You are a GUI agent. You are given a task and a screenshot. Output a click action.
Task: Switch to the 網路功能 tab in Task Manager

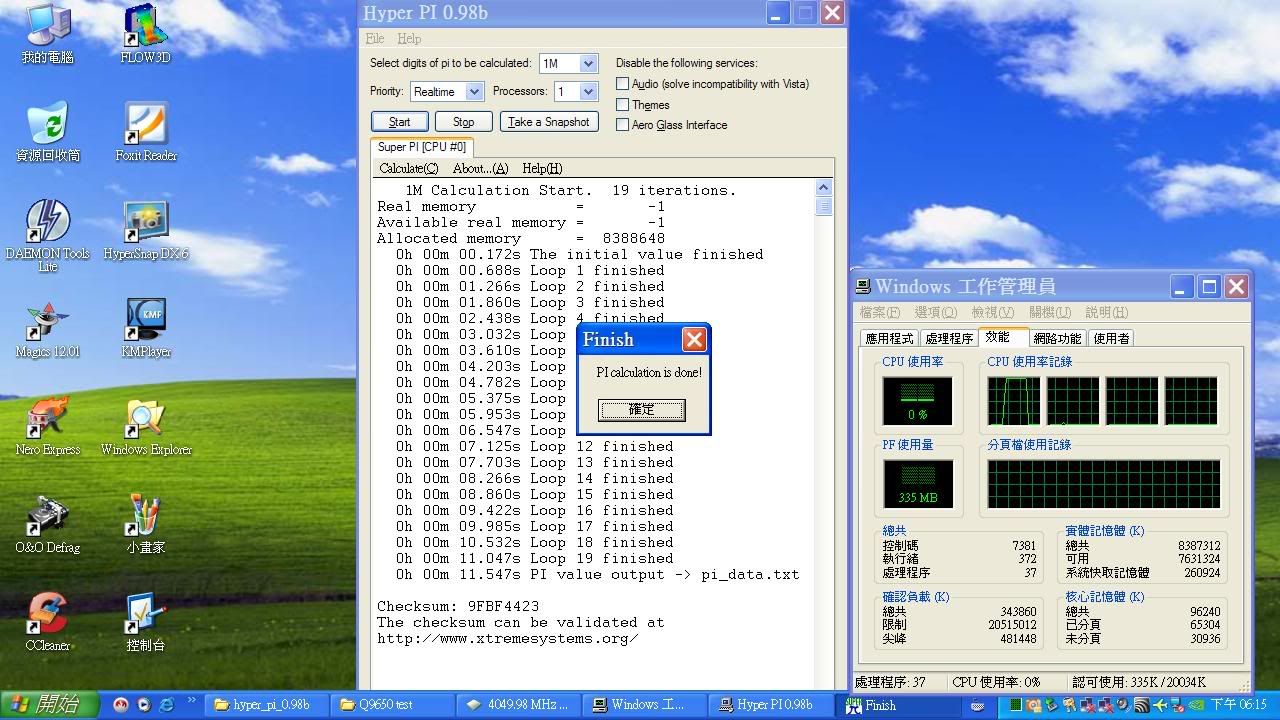click(1057, 338)
